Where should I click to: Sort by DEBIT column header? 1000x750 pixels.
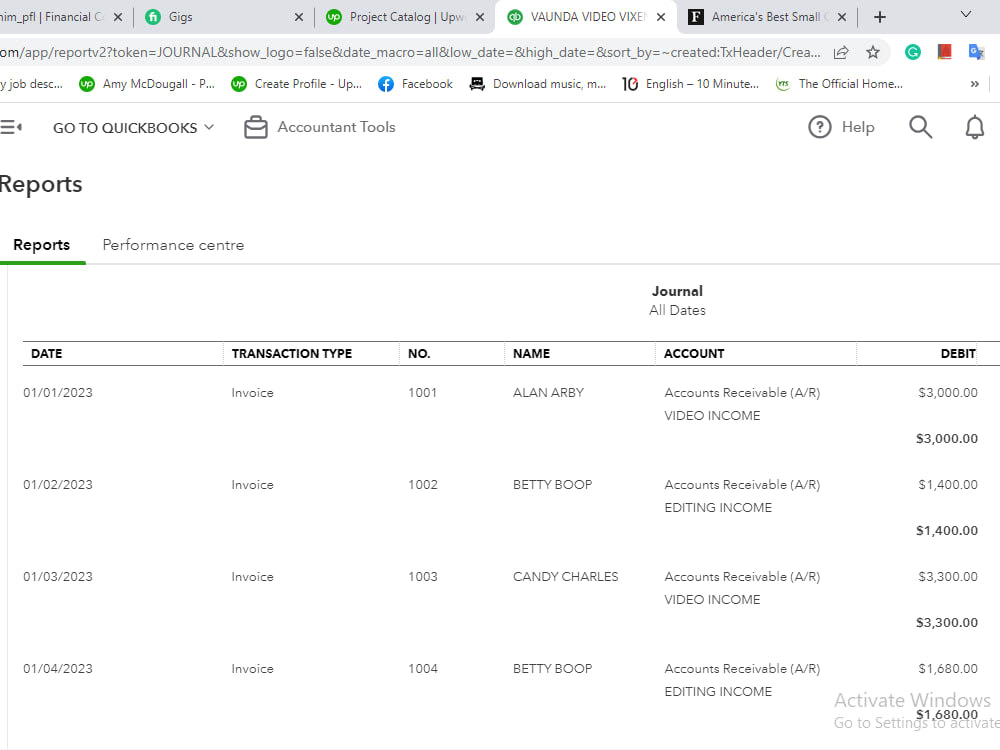point(958,353)
